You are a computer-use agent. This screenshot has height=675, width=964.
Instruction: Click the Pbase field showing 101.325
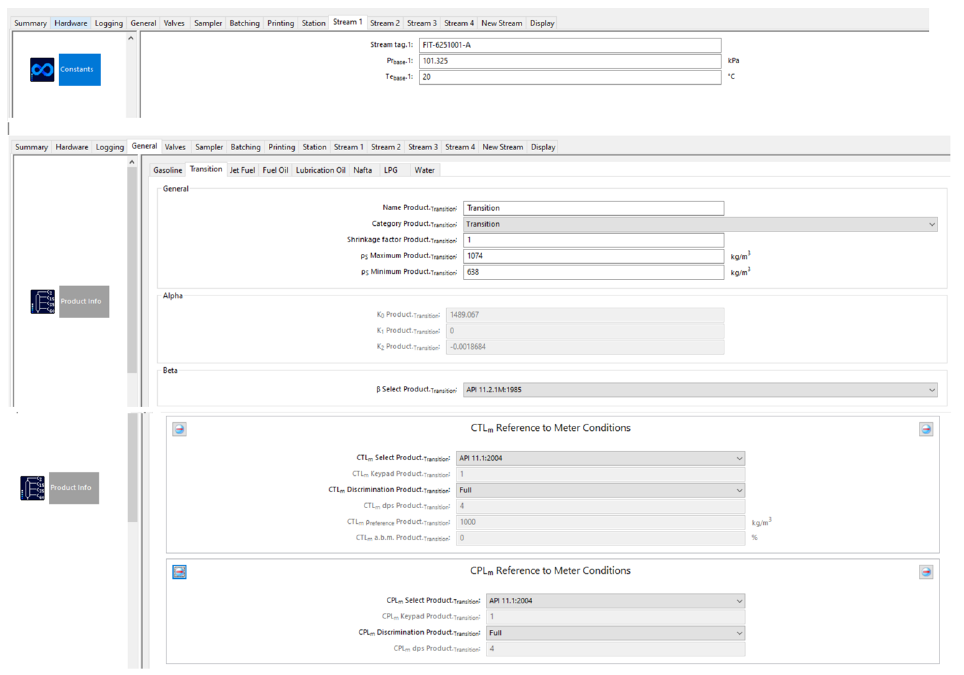click(x=570, y=61)
